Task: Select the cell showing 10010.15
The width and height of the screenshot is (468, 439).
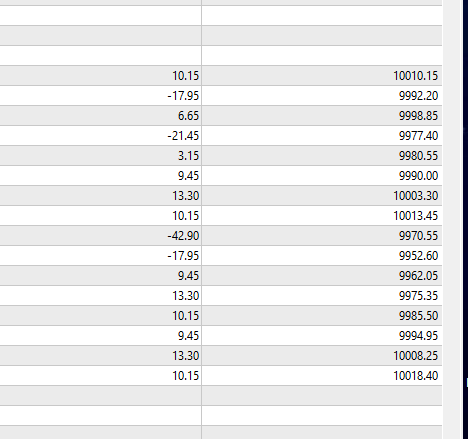Action: pyautogui.click(x=322, y=76)
